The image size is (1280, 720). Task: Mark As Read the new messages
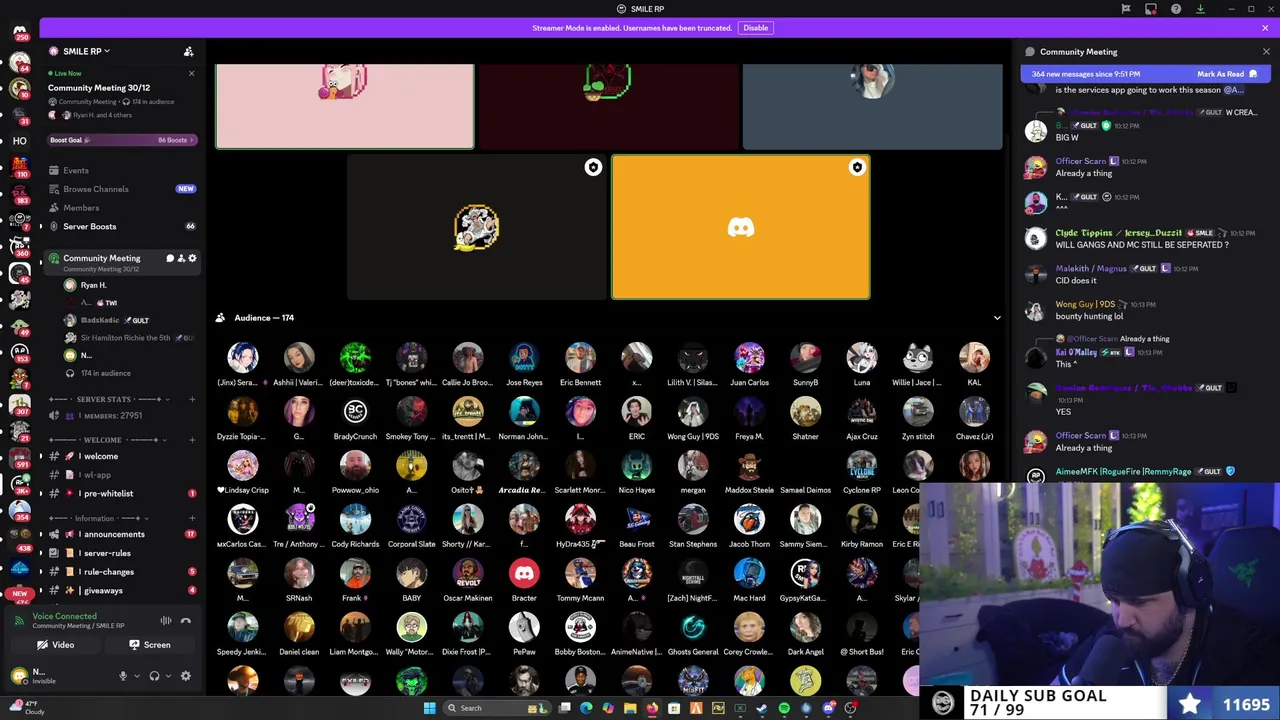pyautogui.click(x=1227, y=74)
